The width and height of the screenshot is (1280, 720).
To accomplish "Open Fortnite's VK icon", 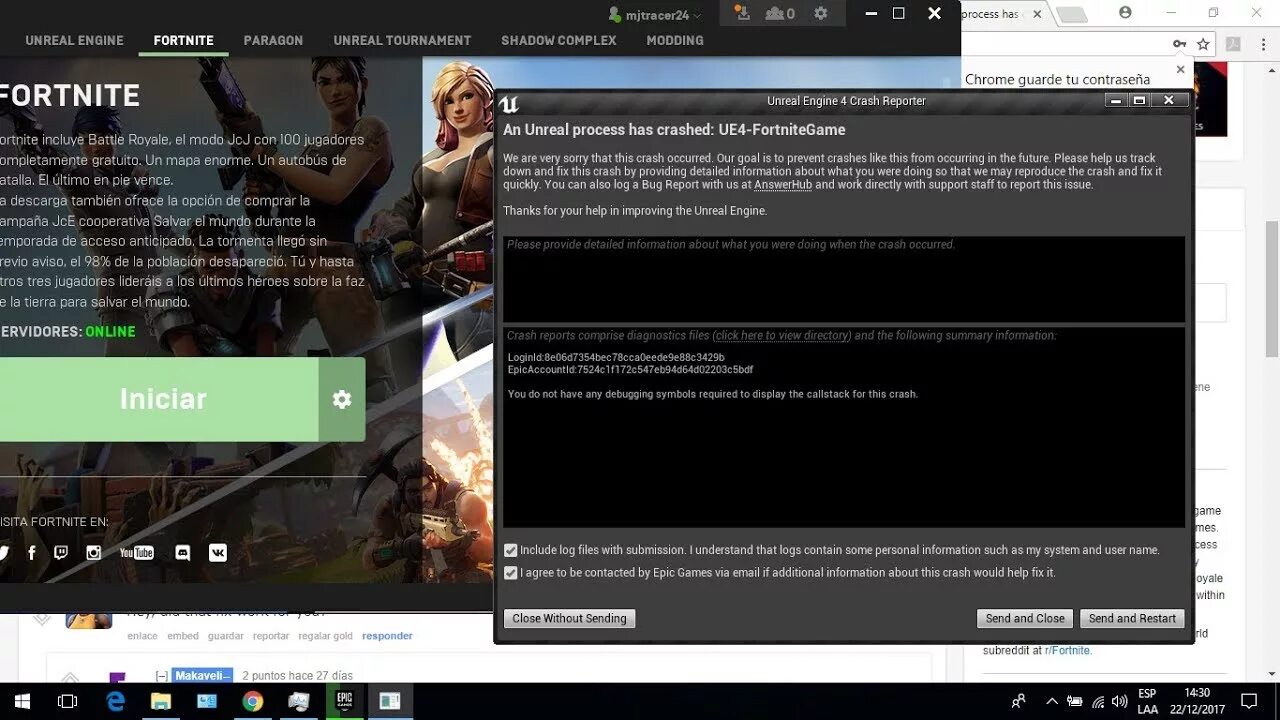I will [x=218, y=552].
